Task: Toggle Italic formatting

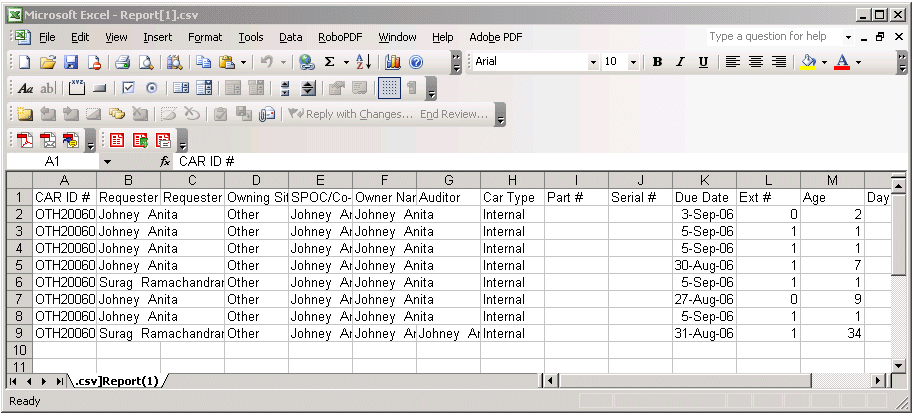Action: click(x=680, y=62)
